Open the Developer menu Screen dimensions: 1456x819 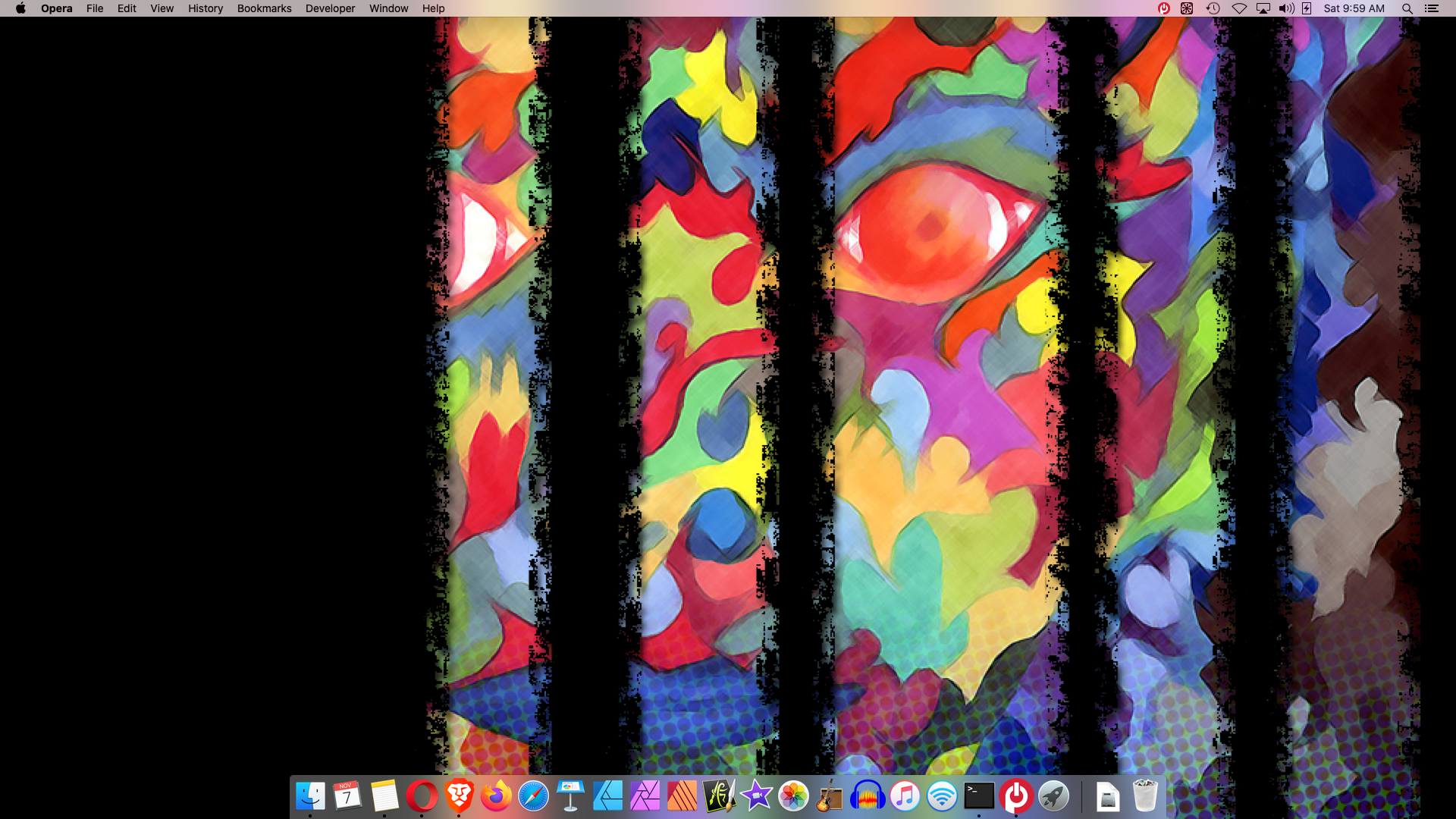[330, 8]
